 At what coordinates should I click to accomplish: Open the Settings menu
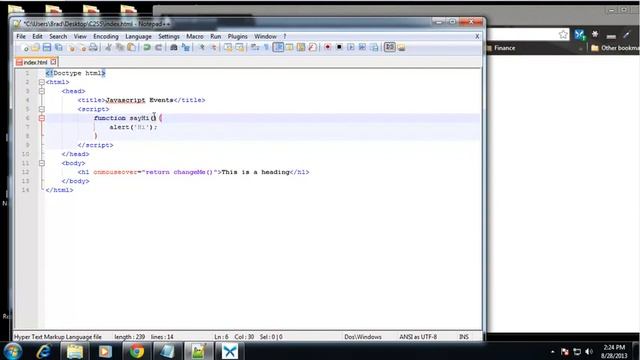pos(169,36)
